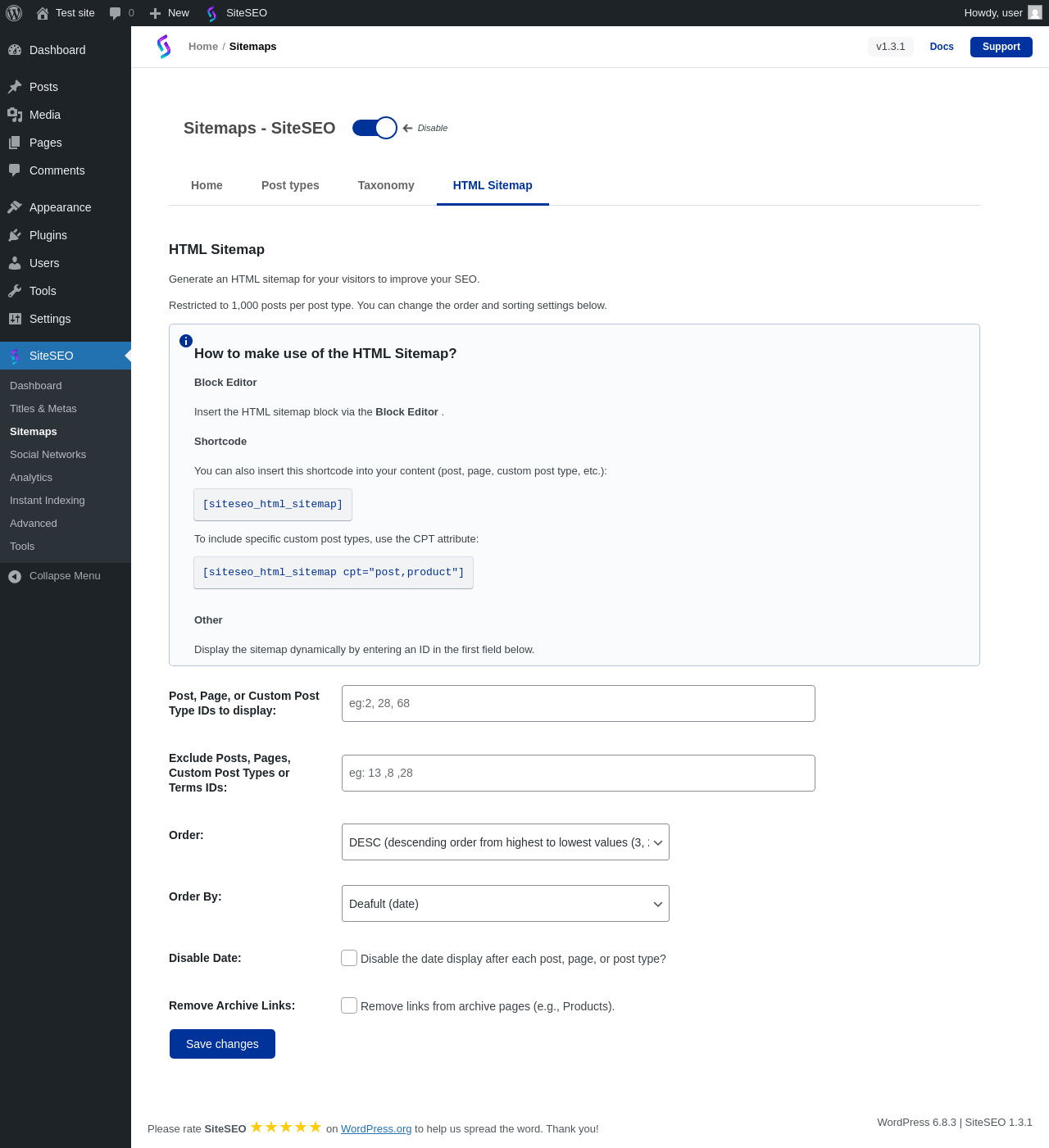Screen dimensions: 1049x1148
Task: Click the Dashboard gauge icon in sidebar
Action: [x=15, y=50]
